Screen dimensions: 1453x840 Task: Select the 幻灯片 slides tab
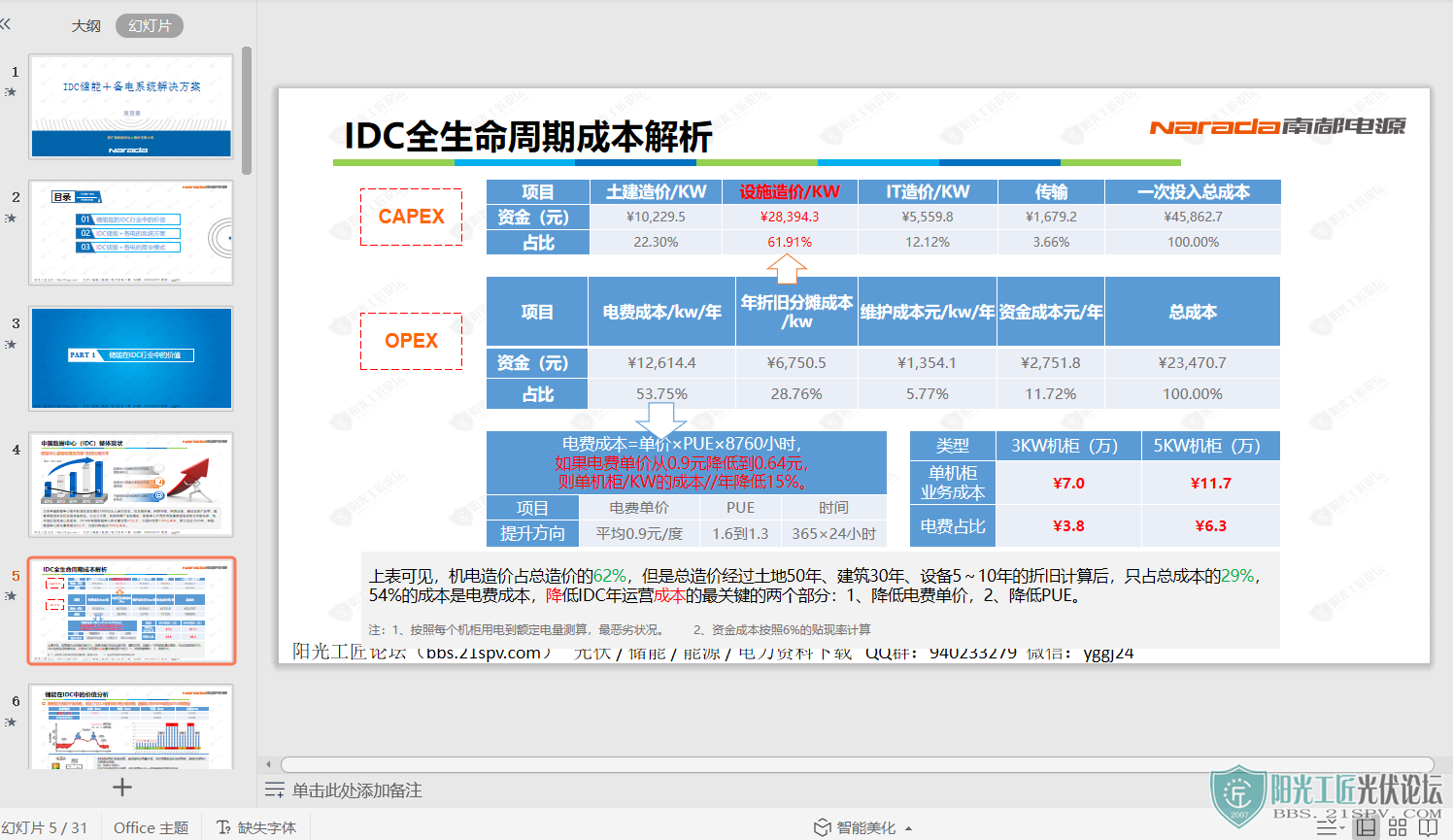(x=150, y=26)
